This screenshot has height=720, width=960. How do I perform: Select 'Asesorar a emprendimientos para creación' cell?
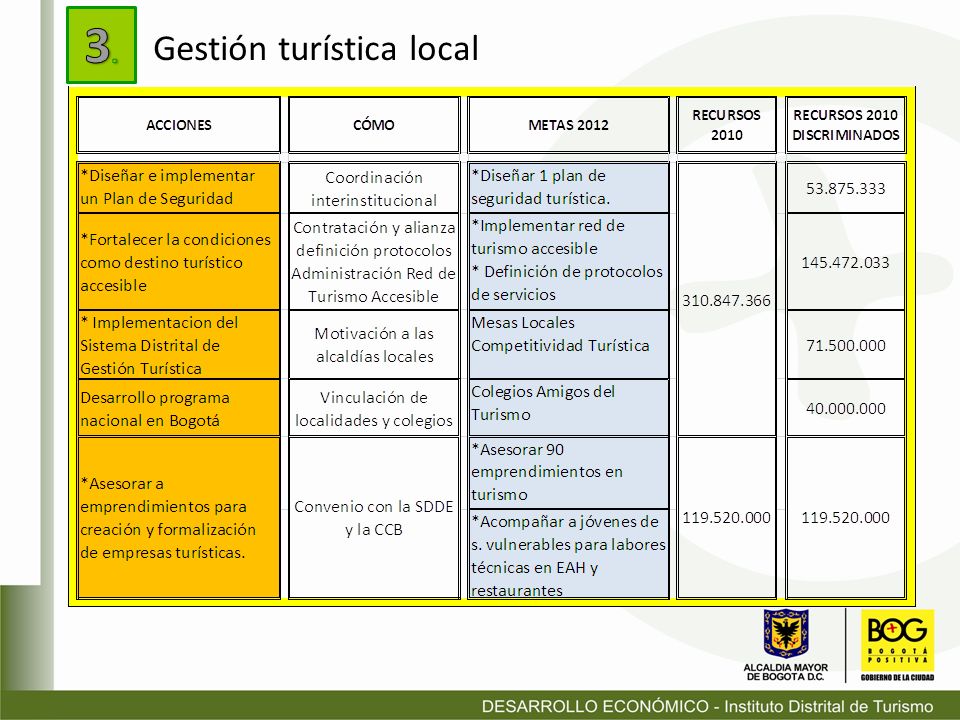click(x=178, y=517)
